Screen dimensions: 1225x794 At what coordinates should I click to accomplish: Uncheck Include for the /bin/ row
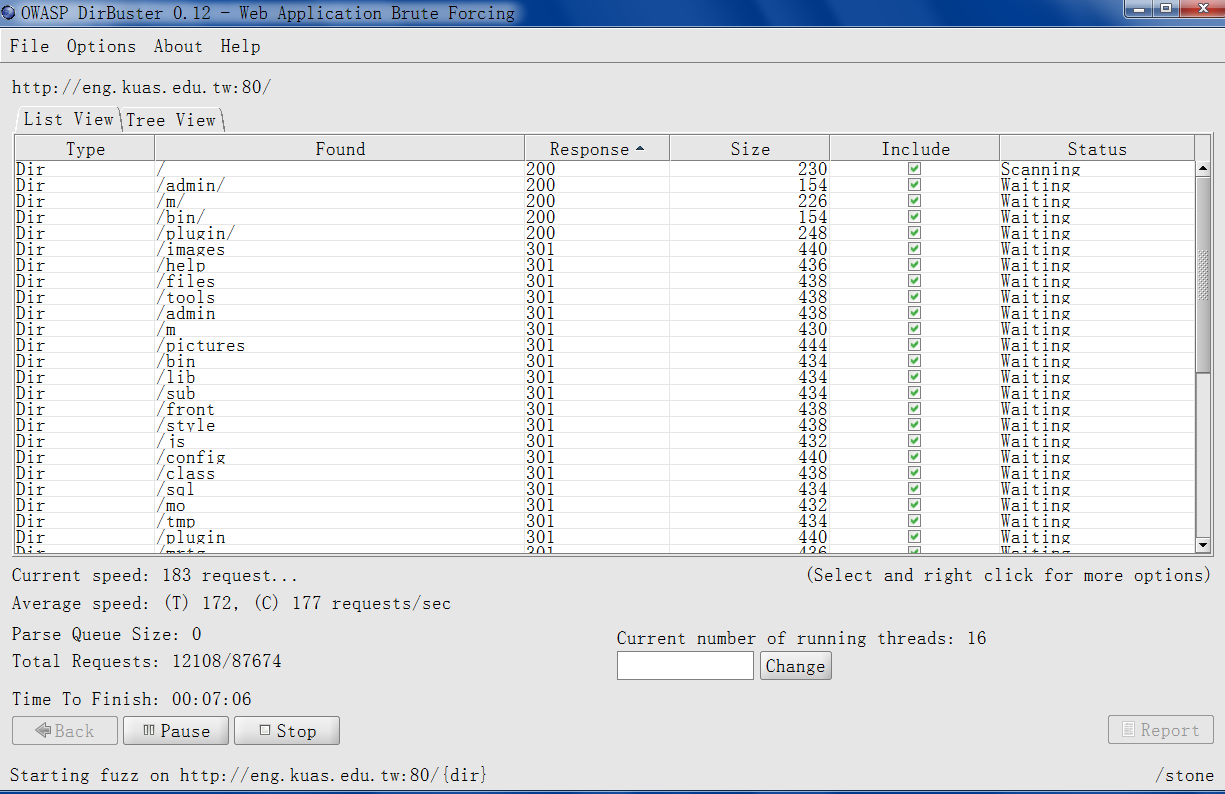point(914,217)
